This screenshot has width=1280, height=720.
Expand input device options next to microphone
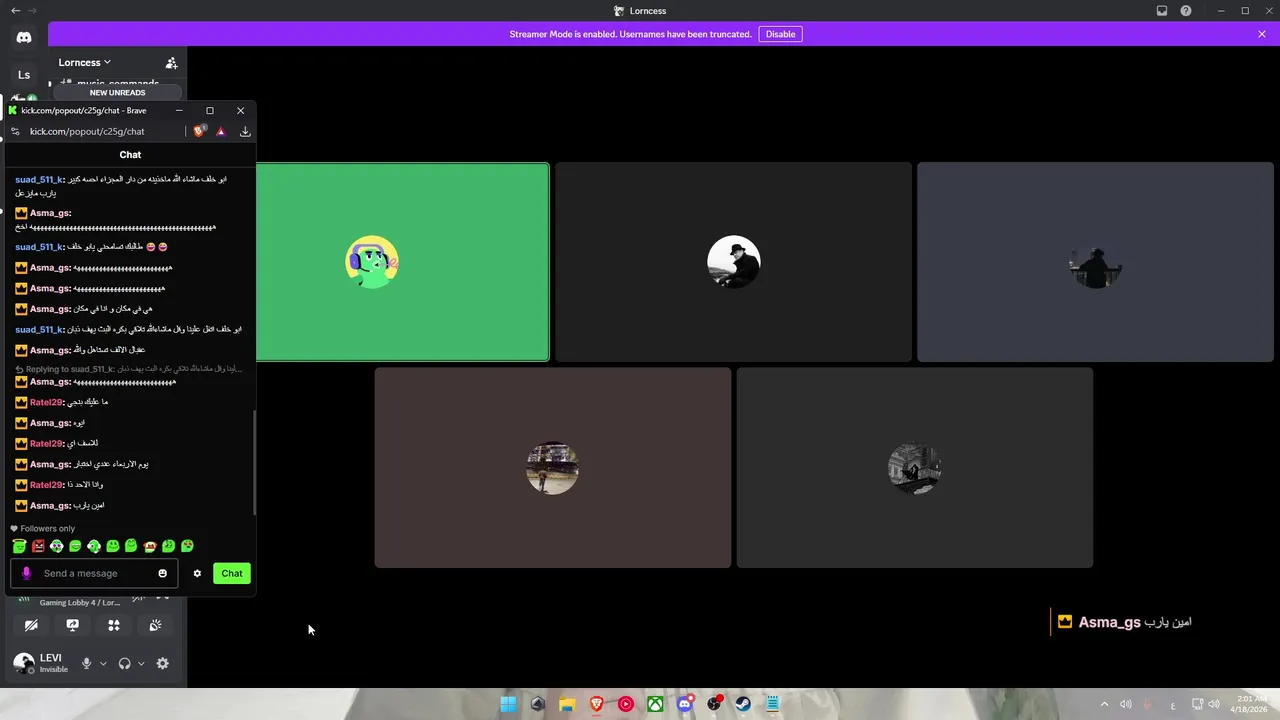coord(103,663)
